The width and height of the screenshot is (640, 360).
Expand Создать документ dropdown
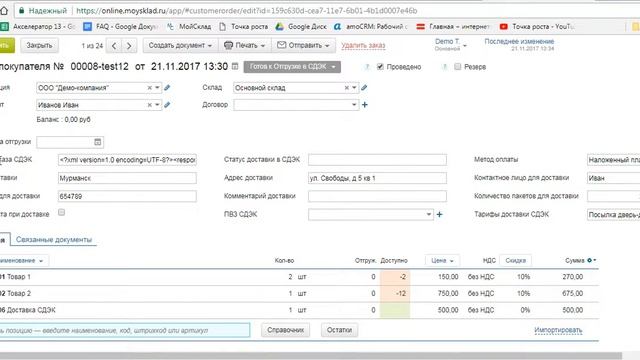[180, 45]
